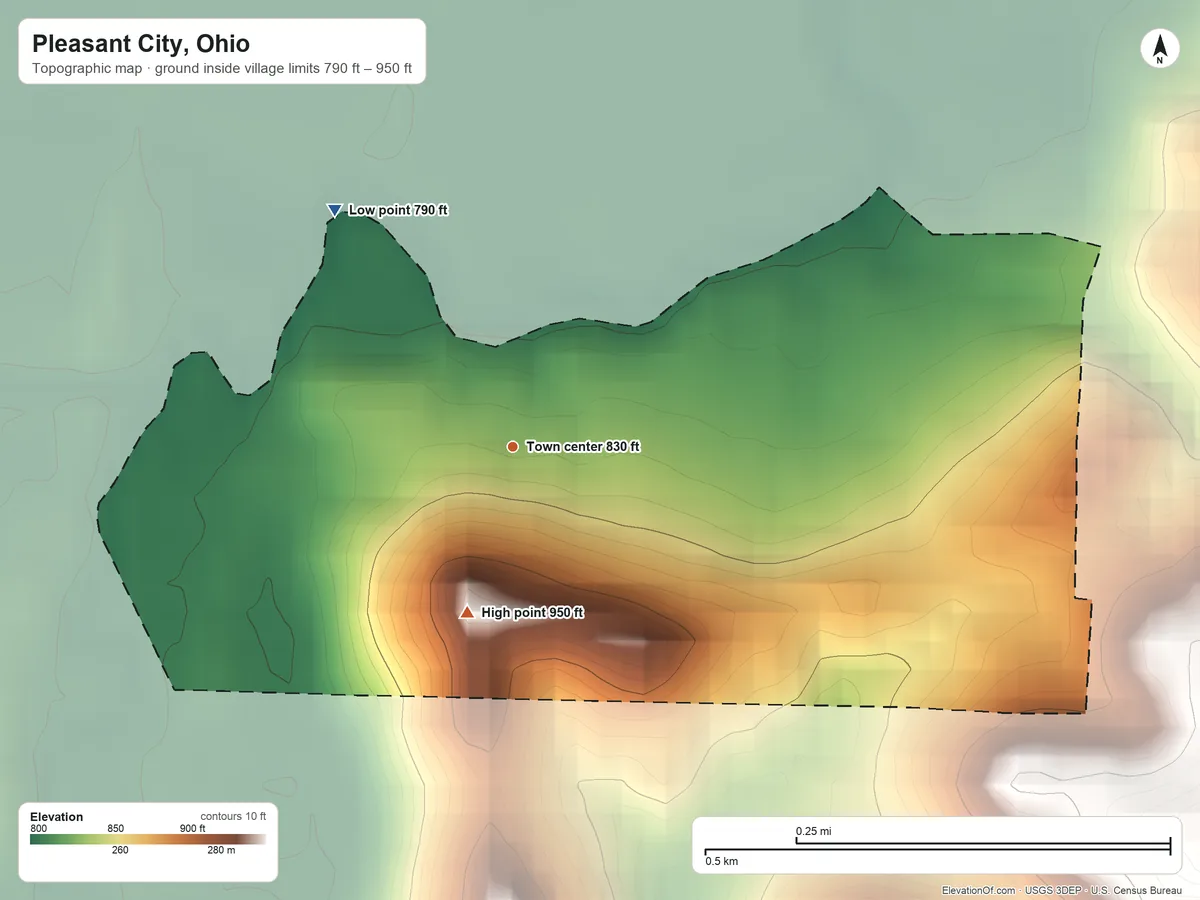This screenshot has height=900, width=1200.
Task: Click the '850' legend tick label
Action: click(116, 828)
